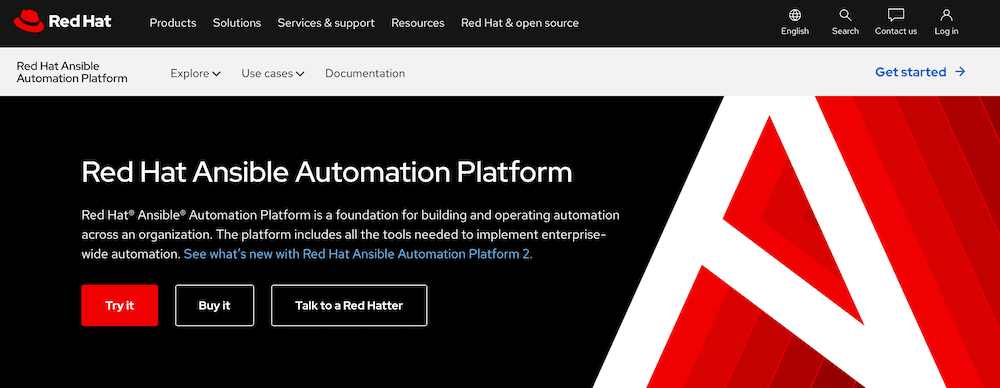Screen dimensions: 1000x388
Task: Open the Resources menu
Action: pyautogui.click(x=418, y=23)
